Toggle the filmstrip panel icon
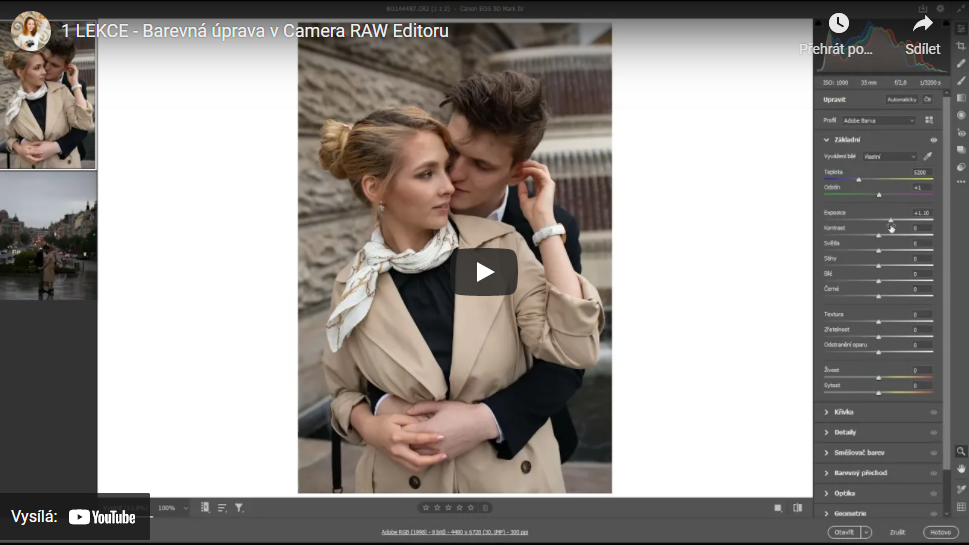Screen dimensions: 969x545 coord(205,507)
